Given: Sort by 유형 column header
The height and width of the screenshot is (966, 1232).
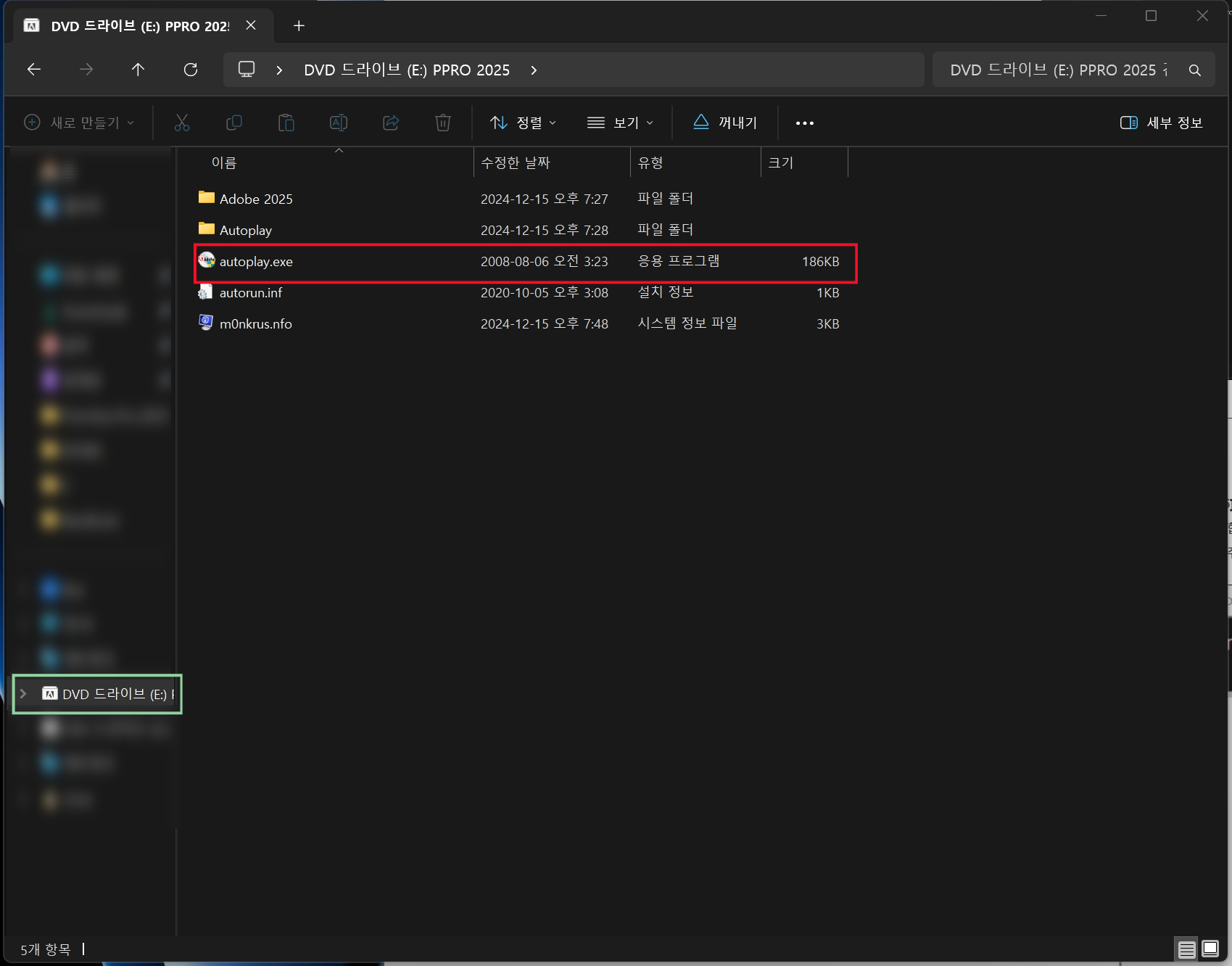Looking at the screenshot, I should [x=695, y=162].
